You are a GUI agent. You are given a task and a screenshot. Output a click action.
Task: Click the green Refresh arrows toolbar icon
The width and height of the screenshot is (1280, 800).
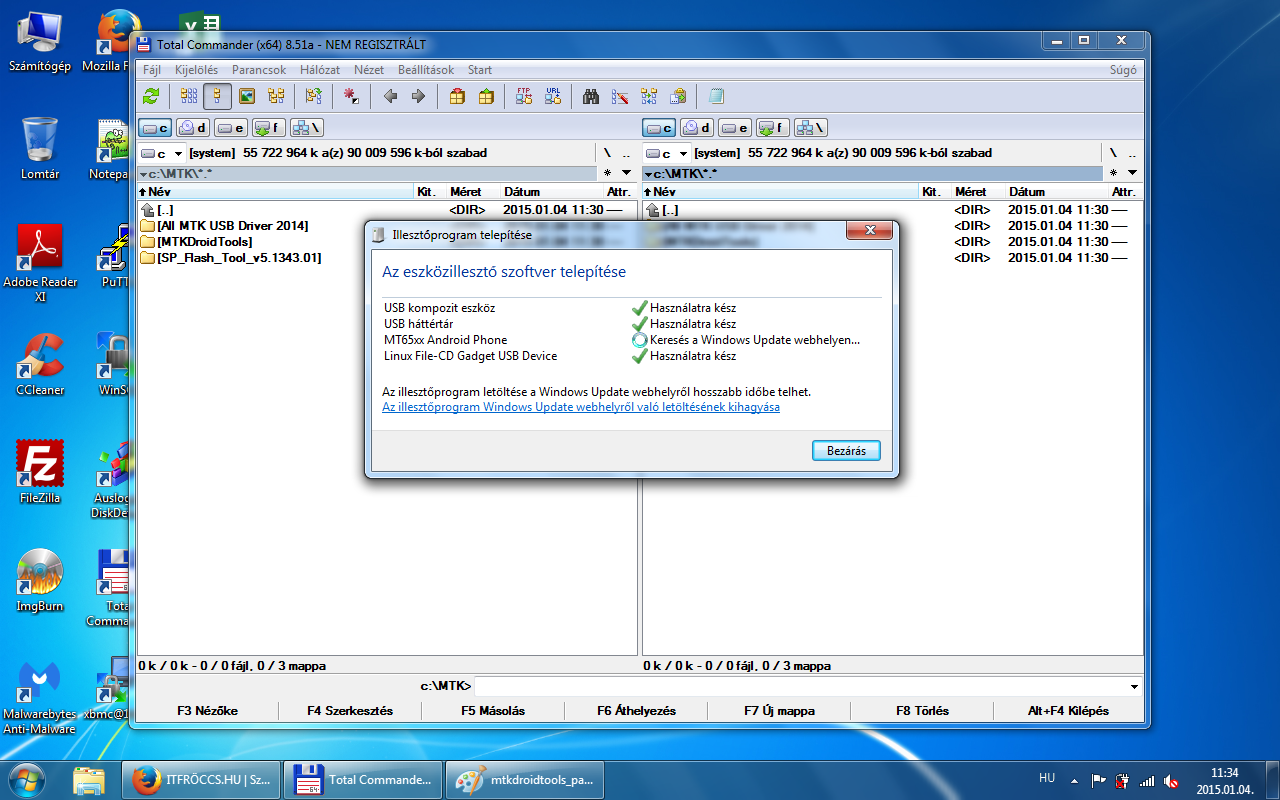pos(151,96)
